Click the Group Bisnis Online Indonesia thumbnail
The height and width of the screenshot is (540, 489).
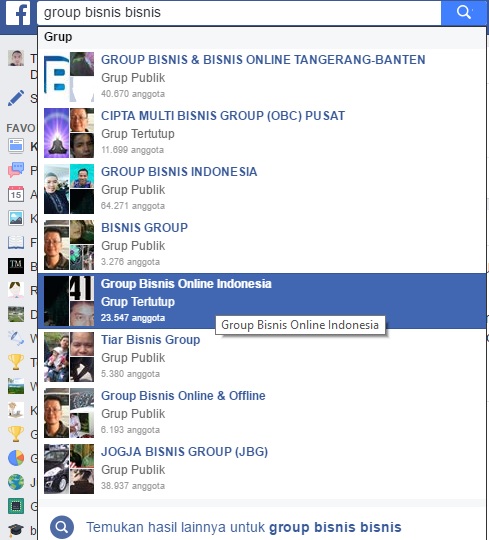(69, 301)
